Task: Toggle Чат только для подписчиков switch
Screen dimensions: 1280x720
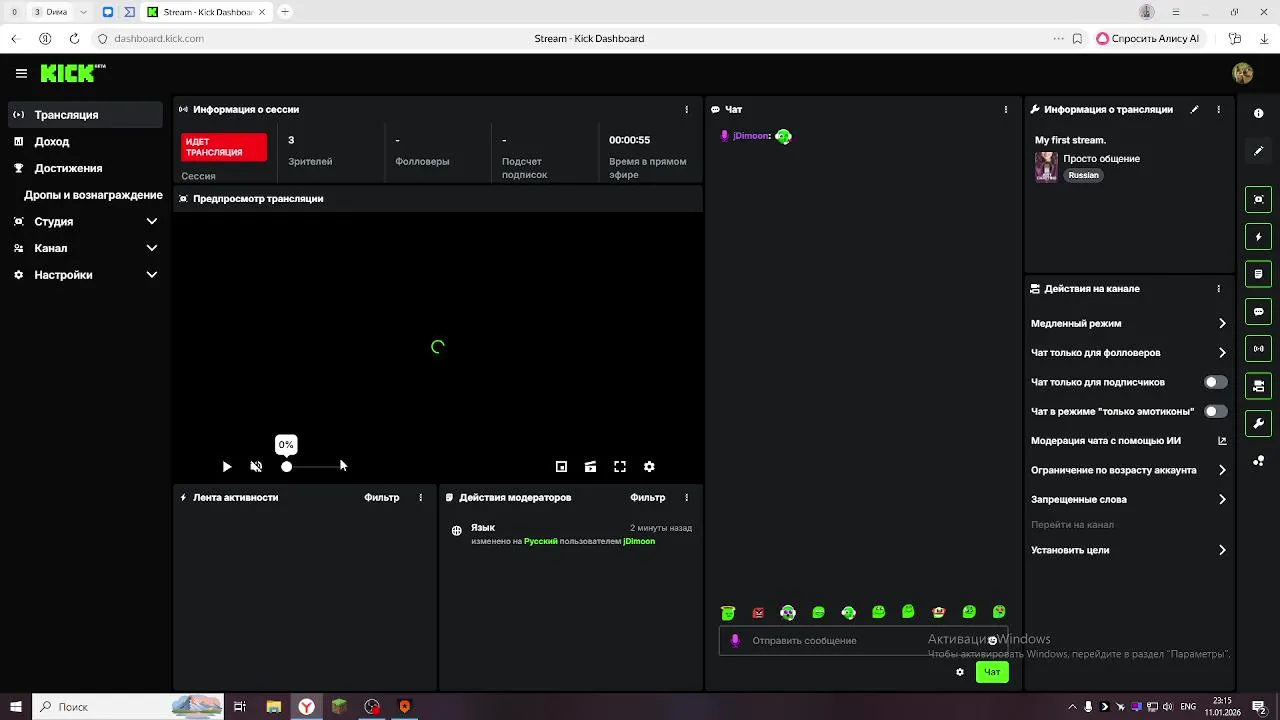Action: click(x=1215, y=382)
